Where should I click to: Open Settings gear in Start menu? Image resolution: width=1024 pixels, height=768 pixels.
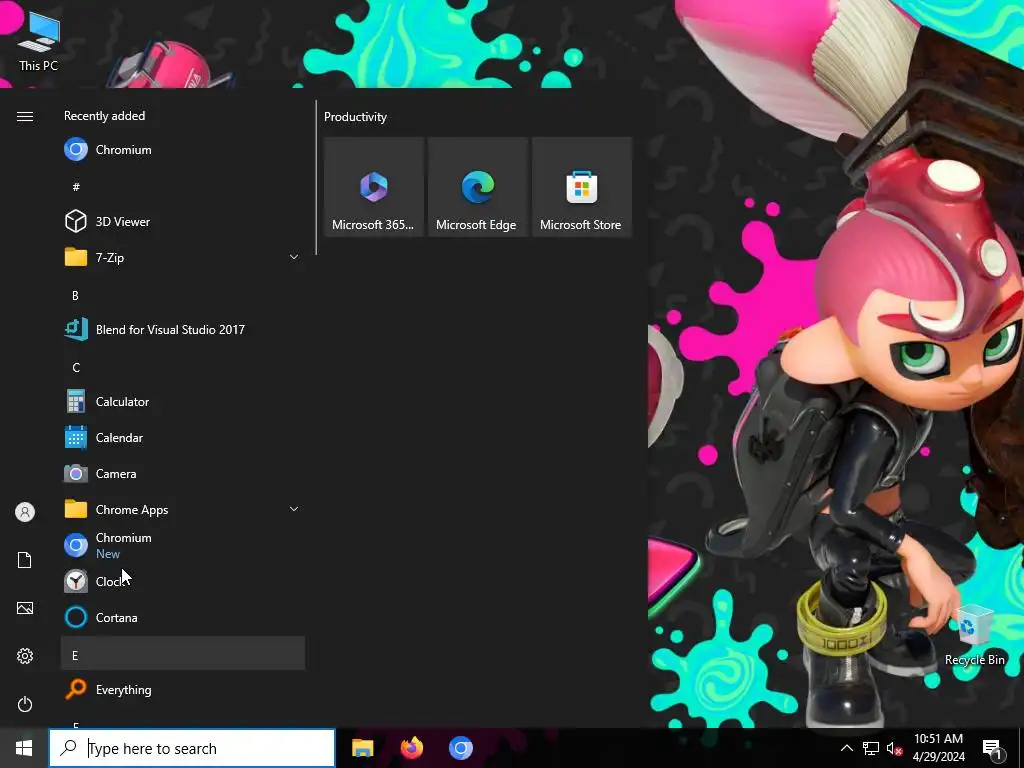point(25,656)
